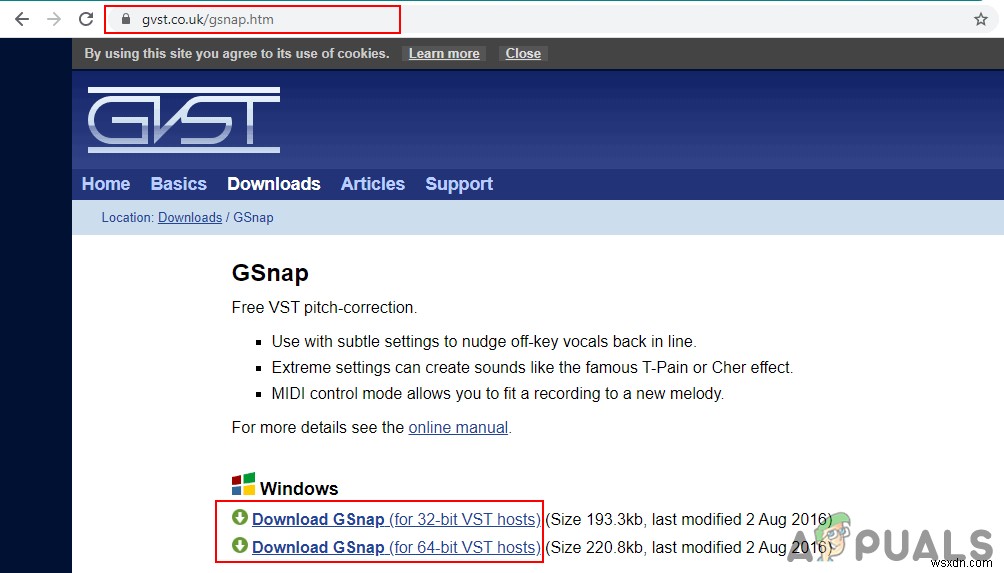
Task: Open the Articles navigation item
Action: coord(373,184)
